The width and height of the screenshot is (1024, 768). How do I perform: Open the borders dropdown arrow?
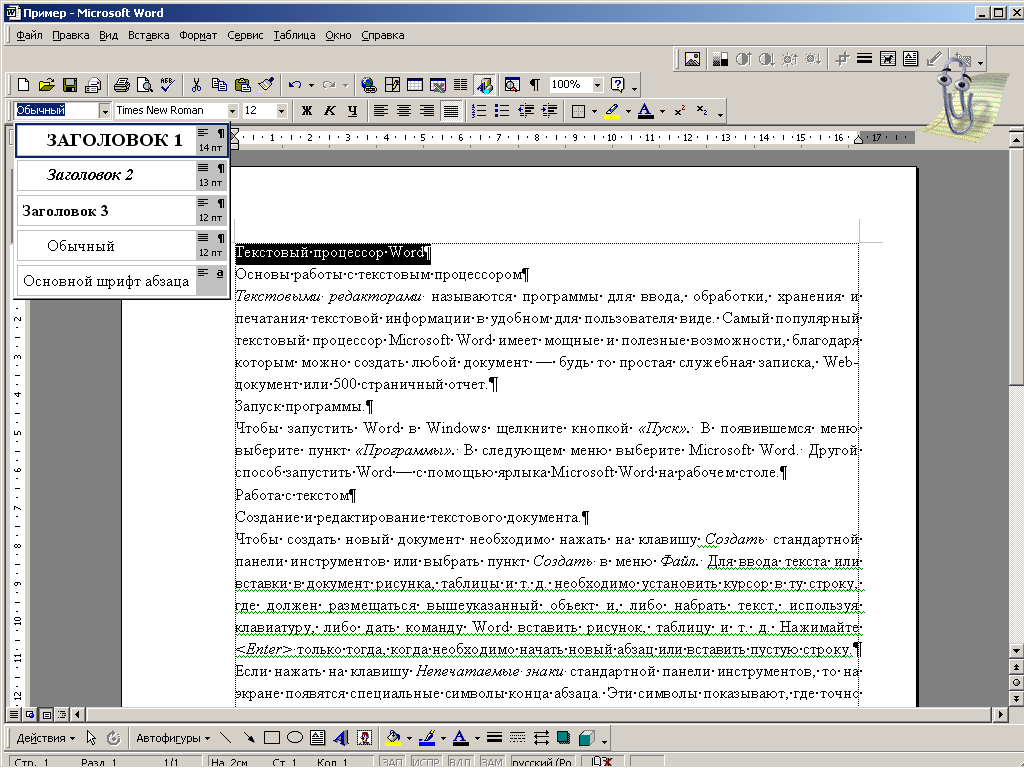594,111
